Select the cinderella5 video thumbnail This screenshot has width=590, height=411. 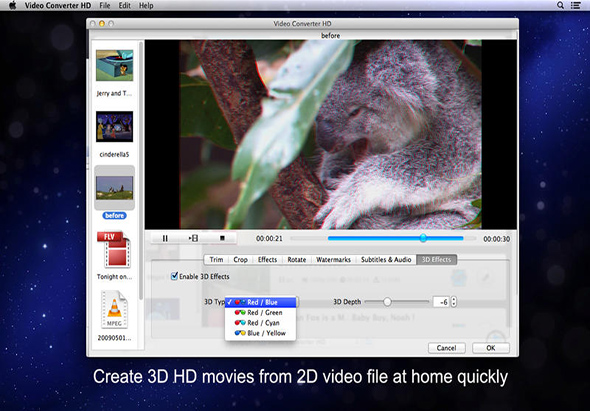point(114,127)
